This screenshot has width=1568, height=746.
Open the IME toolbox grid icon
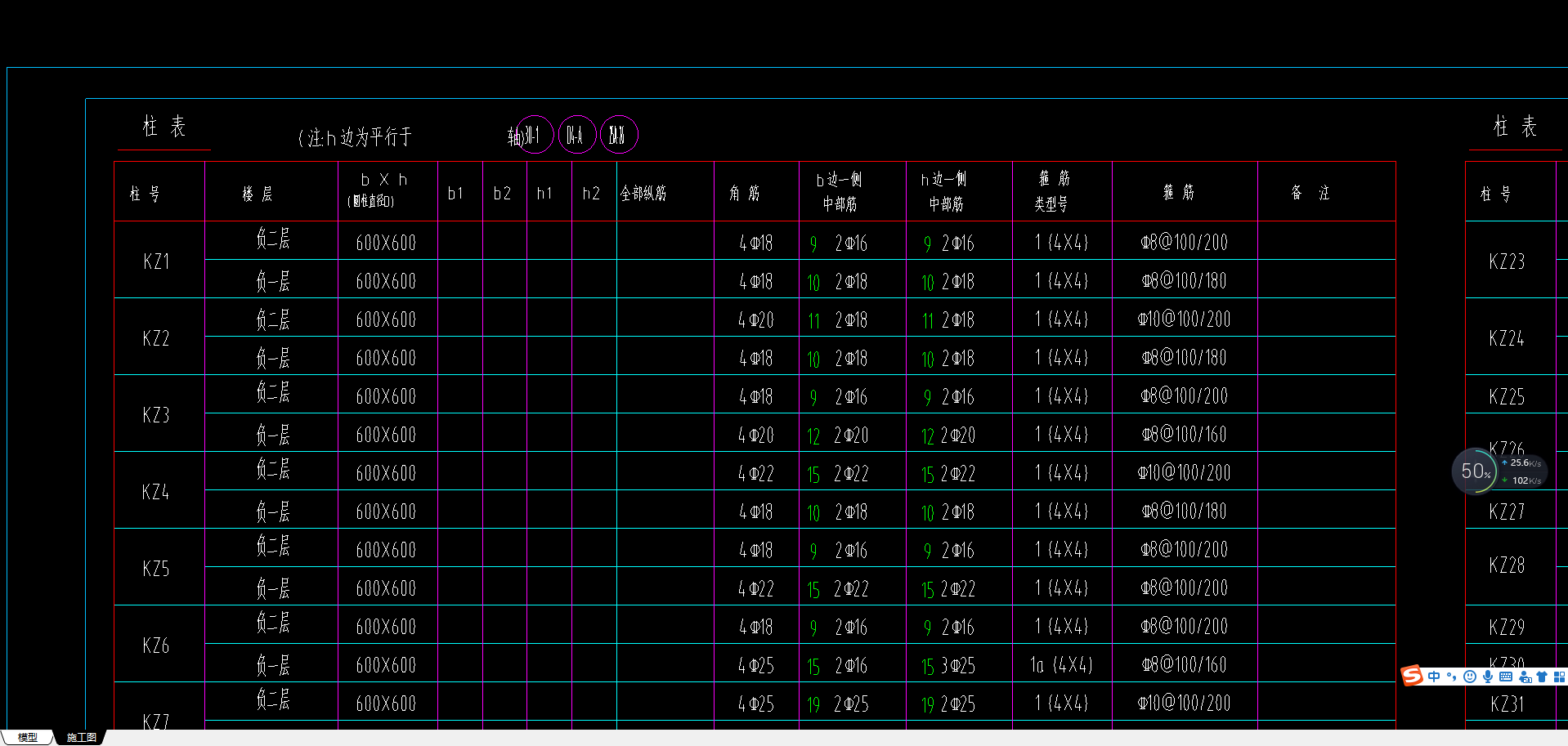pyautogui.click(x=1559, y=677)
